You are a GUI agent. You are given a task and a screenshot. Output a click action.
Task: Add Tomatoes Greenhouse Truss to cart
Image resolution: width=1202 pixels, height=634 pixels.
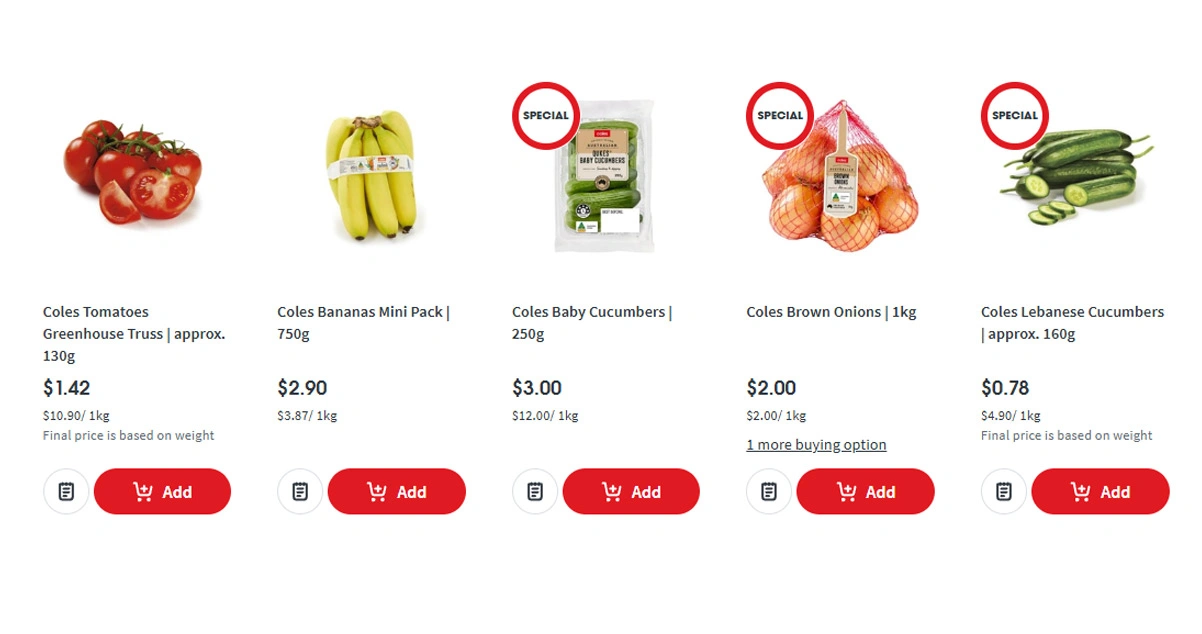click(162, 491)
